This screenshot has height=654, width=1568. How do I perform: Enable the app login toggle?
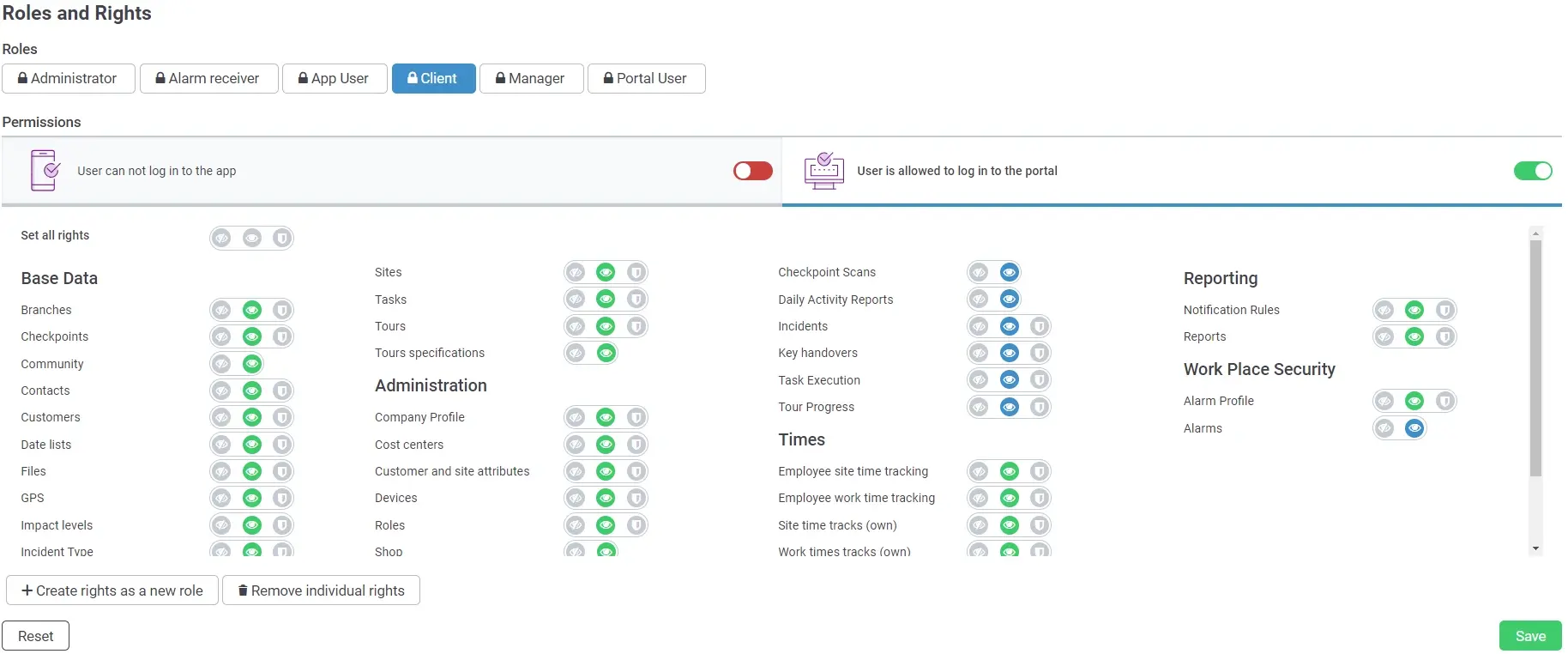(752, 171)
